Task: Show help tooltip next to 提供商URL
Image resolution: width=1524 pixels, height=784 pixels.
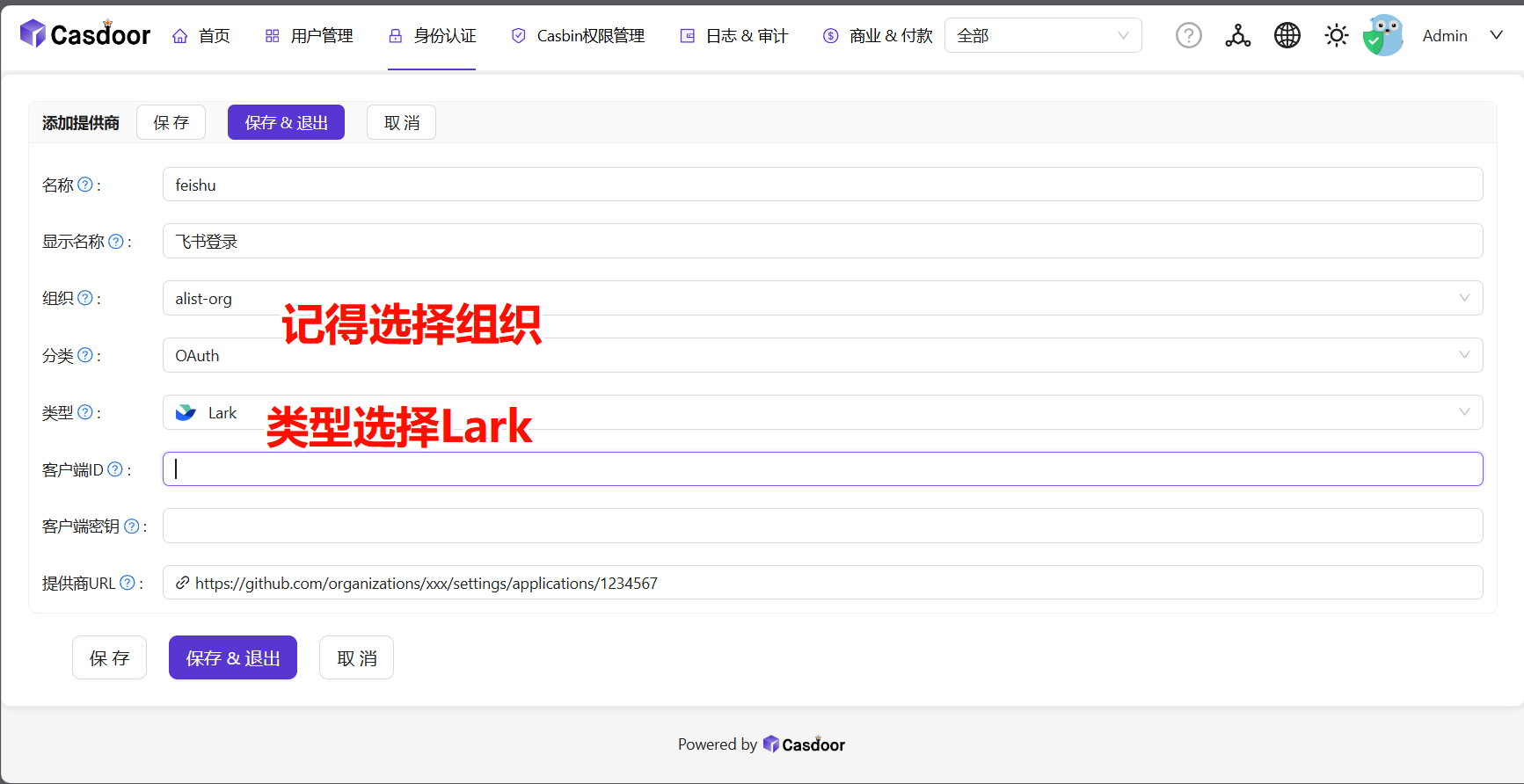Action: 128,583
